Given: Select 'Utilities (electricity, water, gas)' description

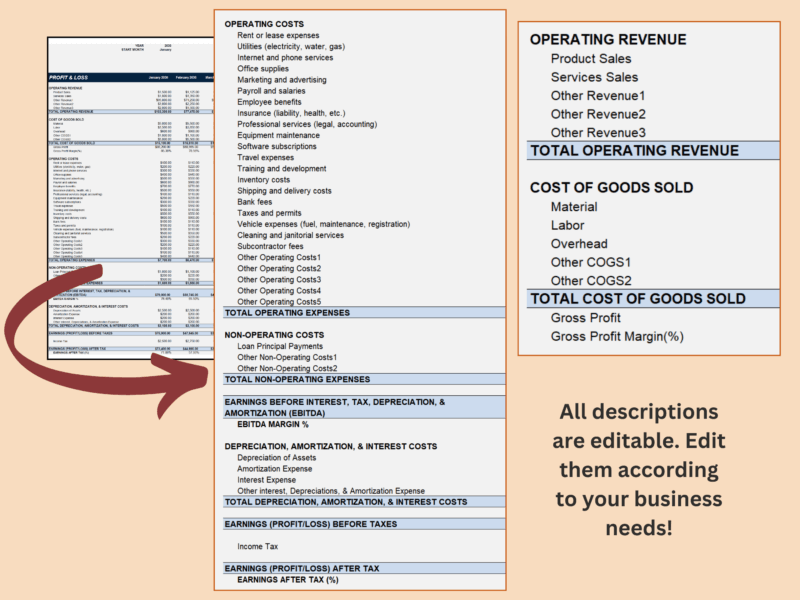Looking at the screenshot, I should pyautogui.click(x=291, y=46).
